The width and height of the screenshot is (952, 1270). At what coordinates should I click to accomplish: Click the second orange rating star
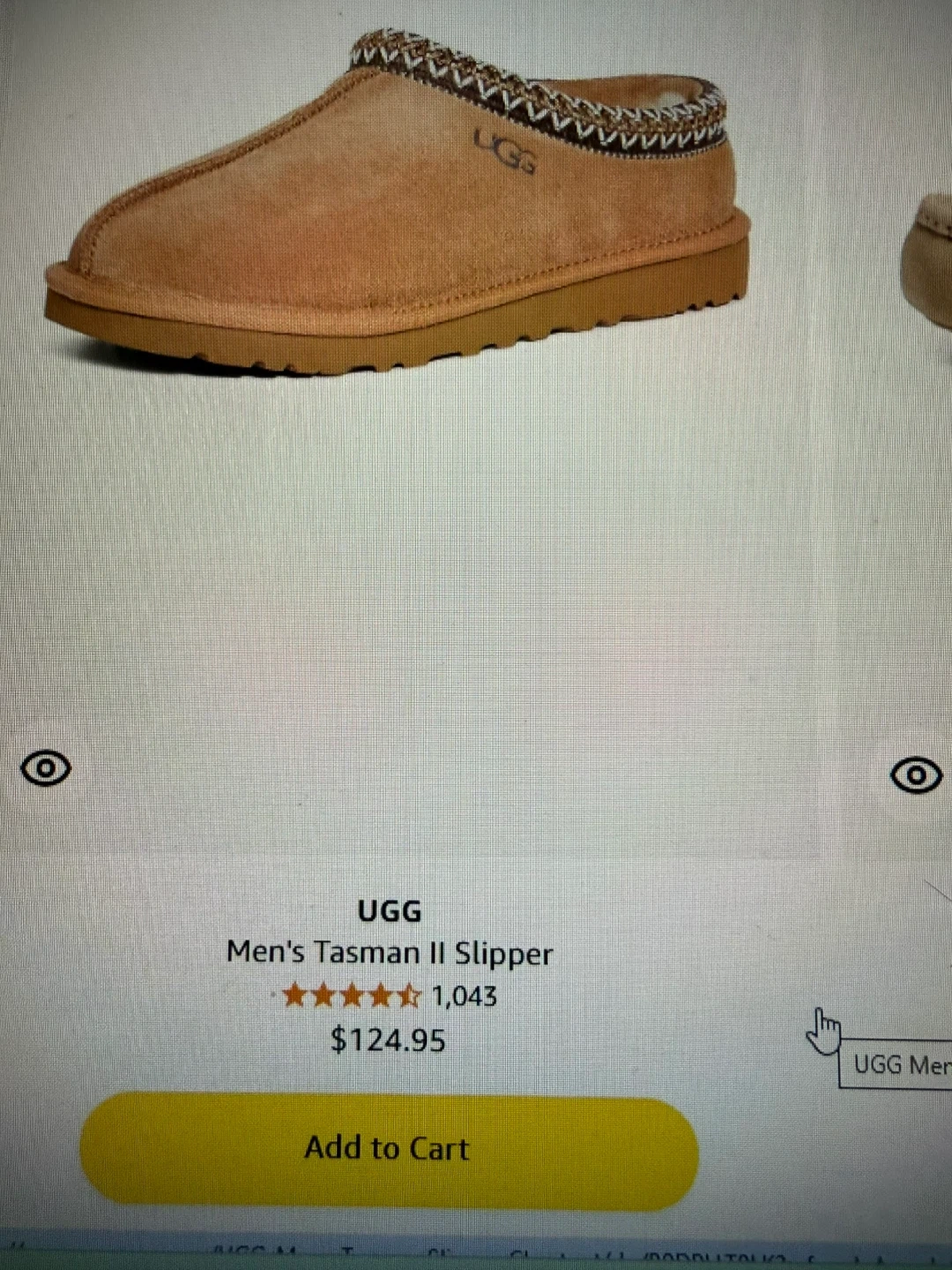(x=323, y=997)
